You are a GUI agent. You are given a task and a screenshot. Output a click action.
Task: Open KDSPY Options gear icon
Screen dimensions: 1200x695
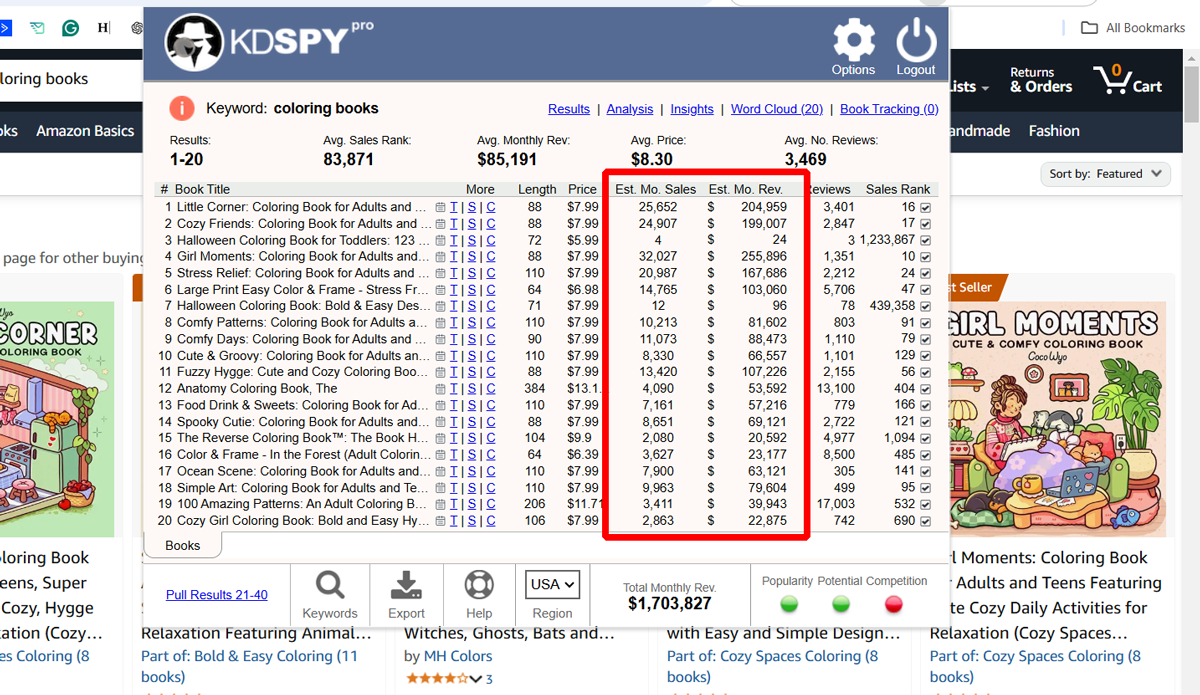853,42
